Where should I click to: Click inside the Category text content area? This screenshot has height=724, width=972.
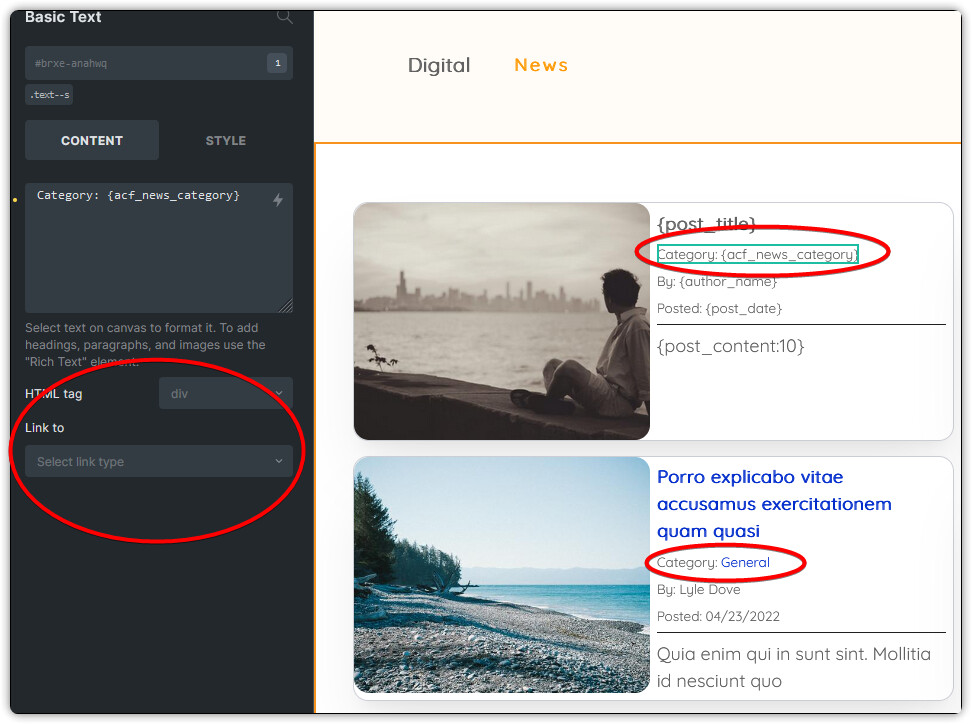[159, 247]
